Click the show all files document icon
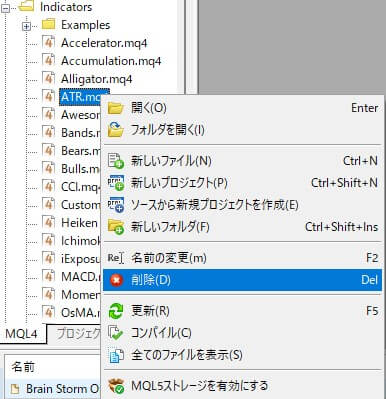 [x=116, y=355]
